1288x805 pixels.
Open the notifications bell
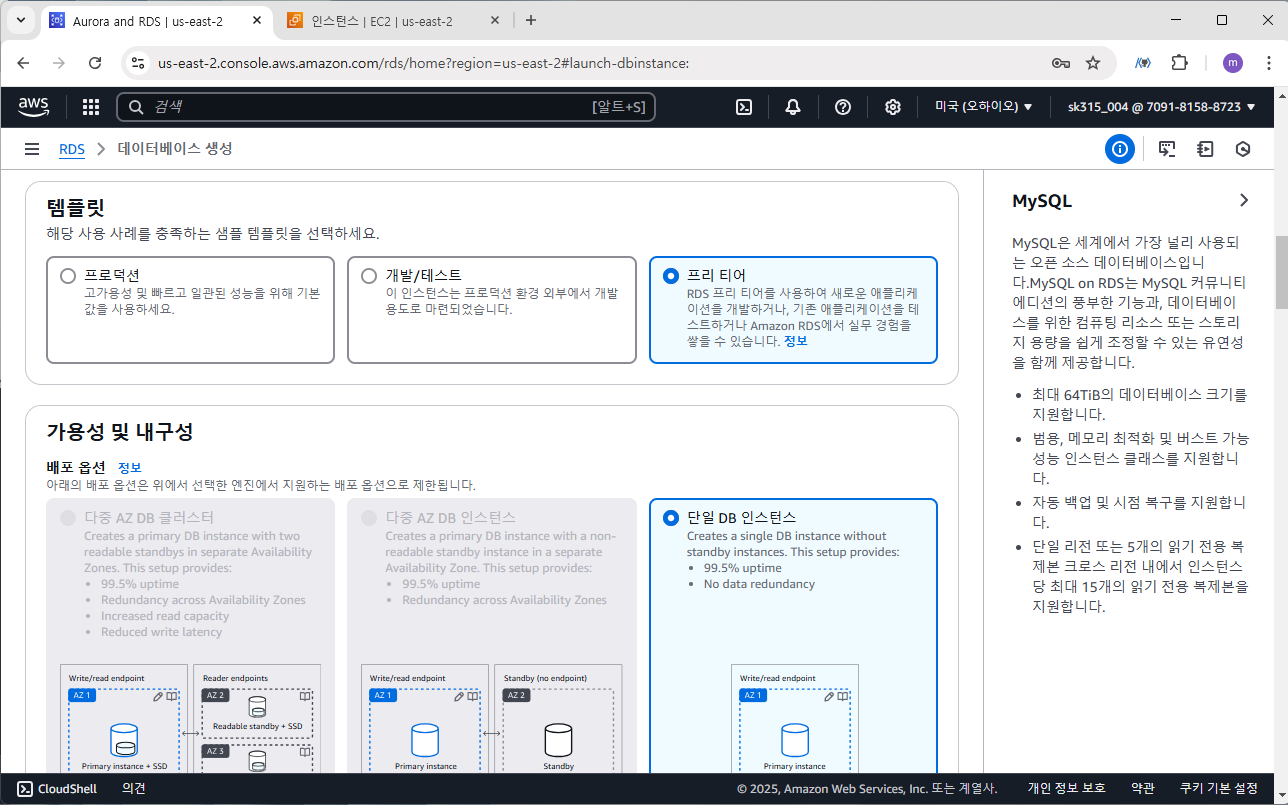793,107
